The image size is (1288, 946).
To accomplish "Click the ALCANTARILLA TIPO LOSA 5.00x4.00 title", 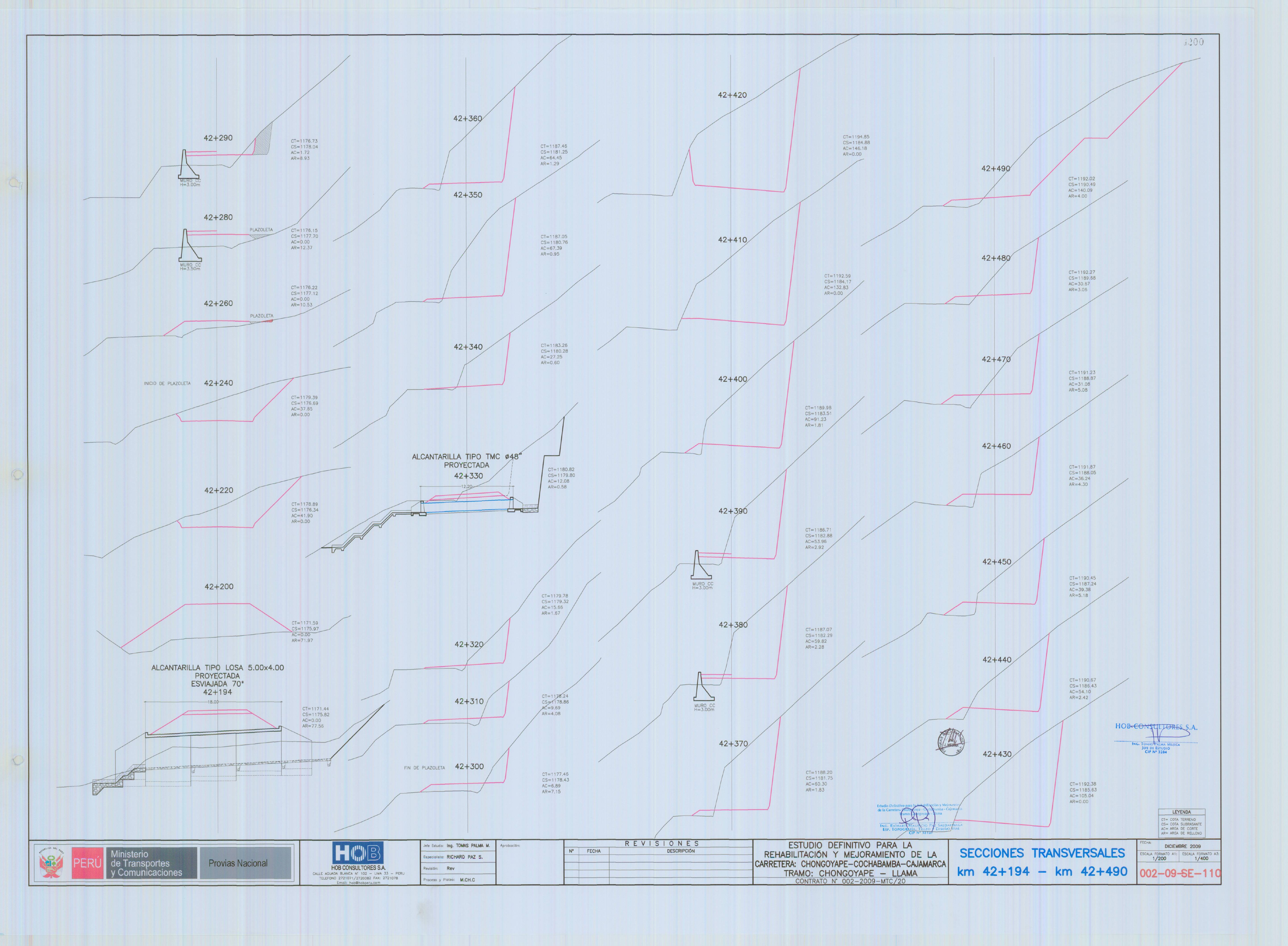I will coord(217,668).
